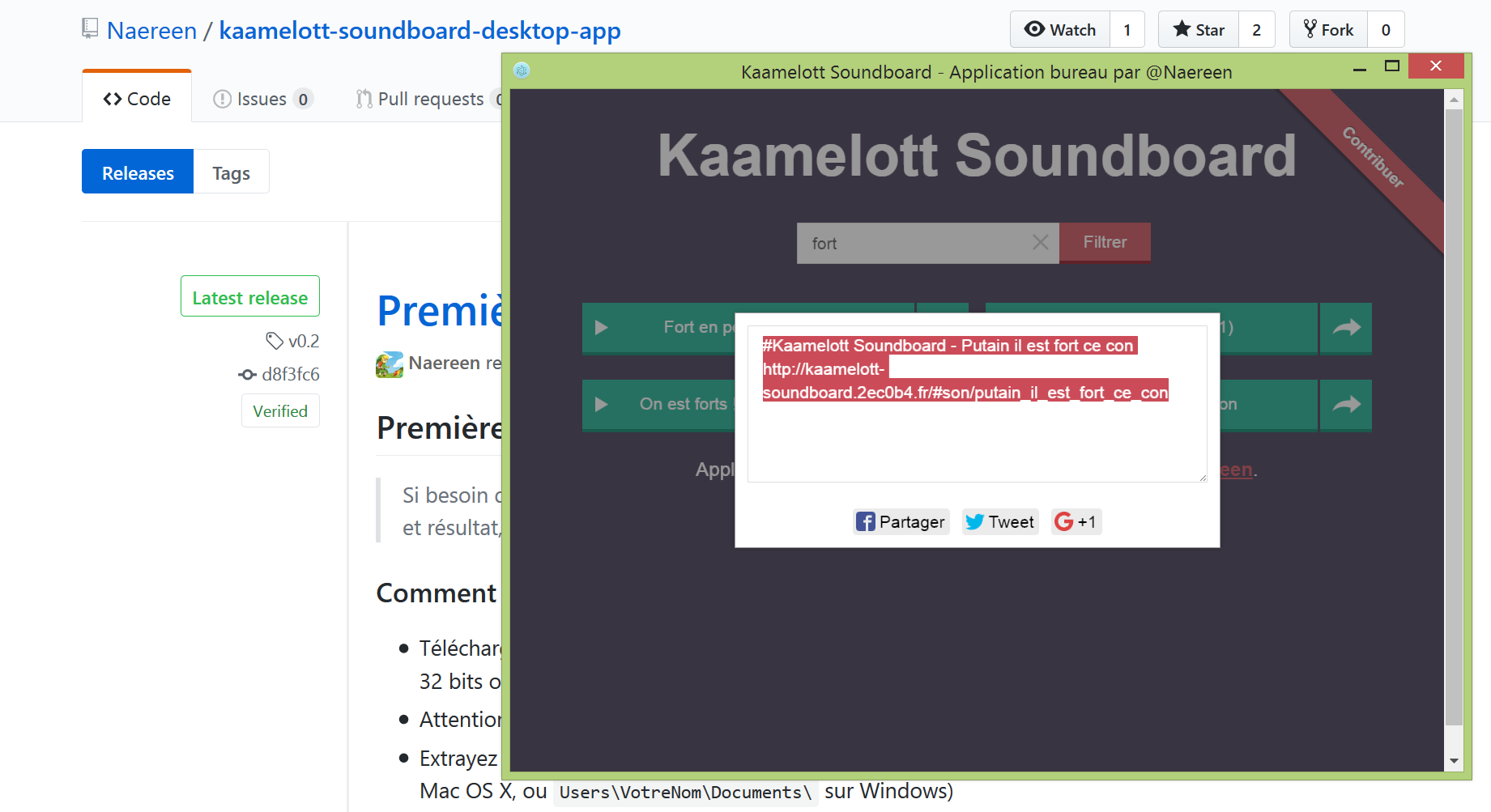Click Naereen's avatar in release header
The height and width of the screenshot is (812, 1491).
(390, 364)
